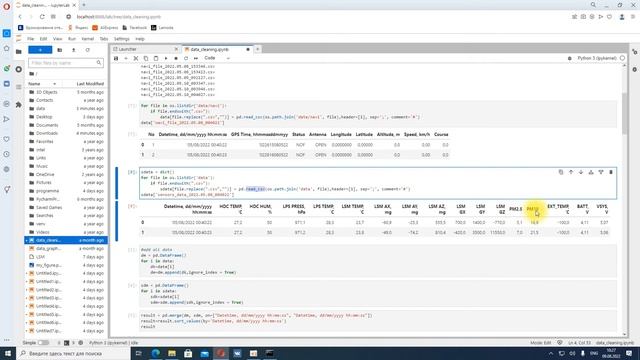Click the PM10 column header in the sensors table
Screen dimensions: 640x360
(x=532, y=209)
